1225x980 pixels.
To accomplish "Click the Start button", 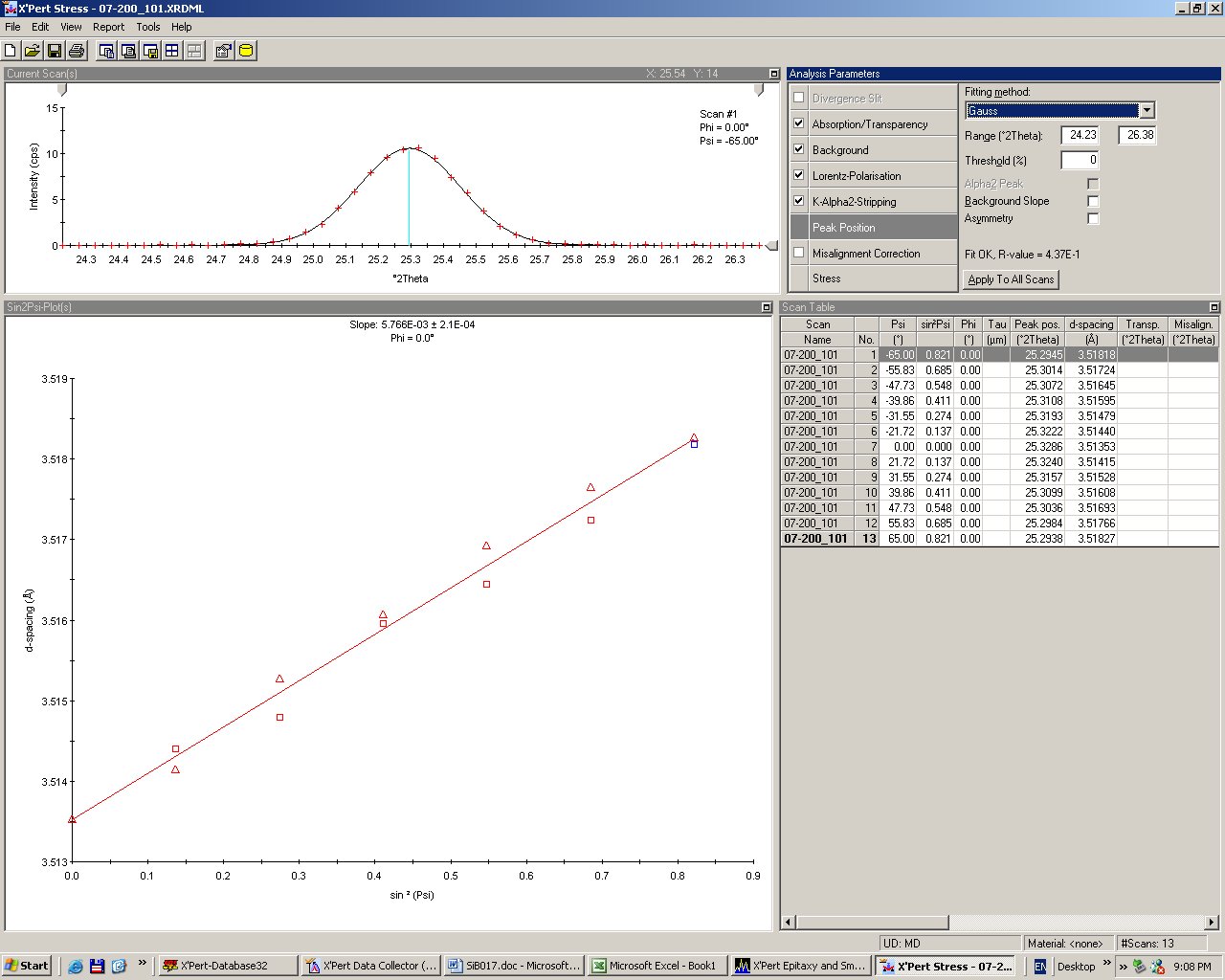I will tap(27, 967).
